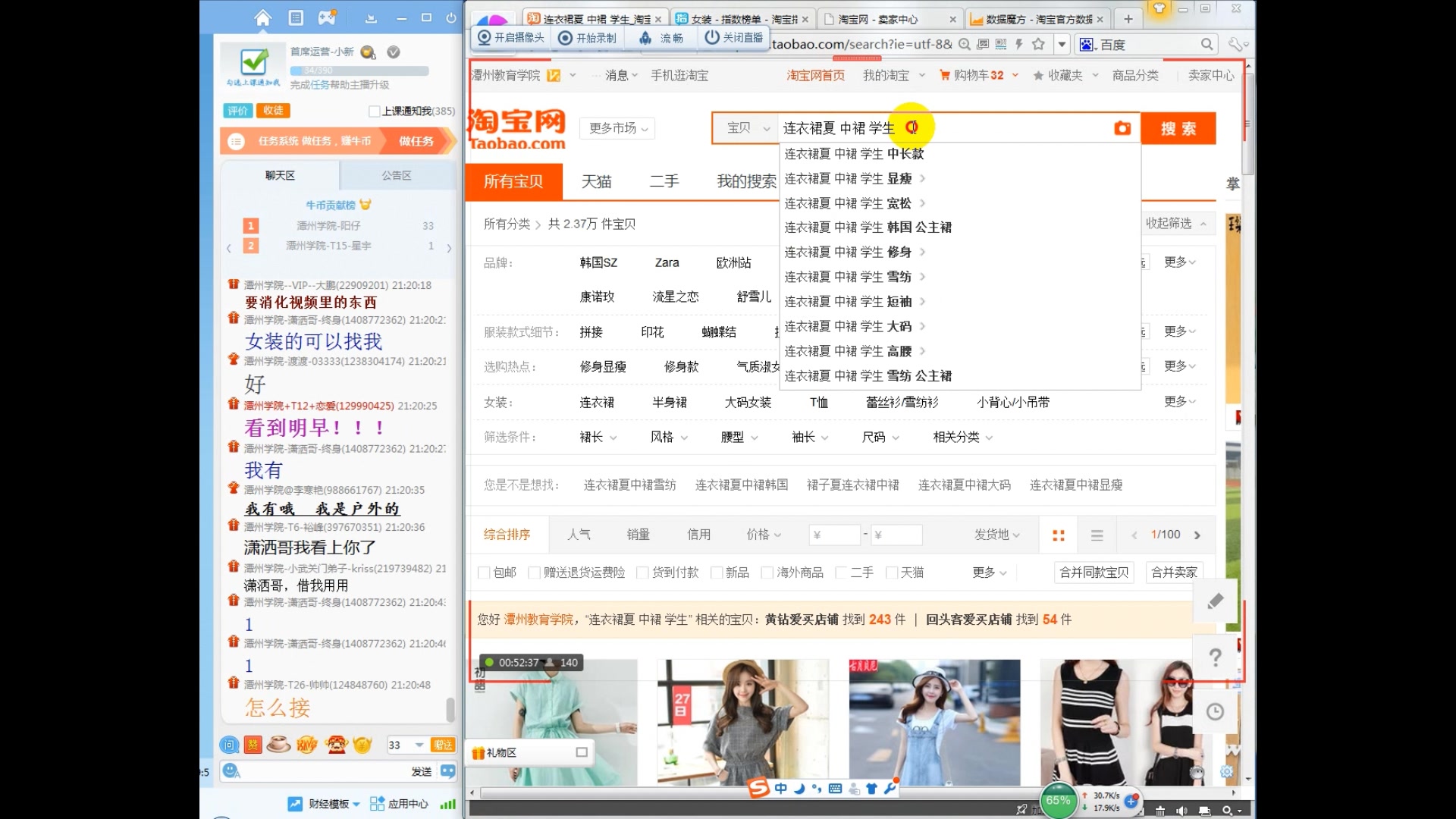The width and height of the screenshot is (1456, 819).
Task: Click the medal badge next to 首席运营-小新
Action: (x=368, y=52)
